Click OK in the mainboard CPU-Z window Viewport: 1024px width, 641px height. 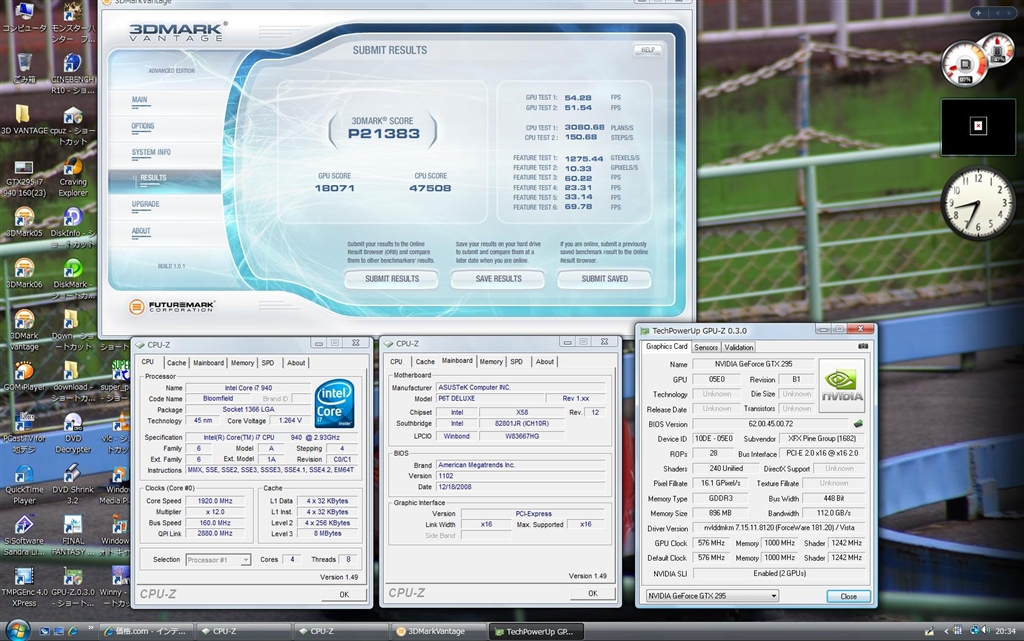593,593
